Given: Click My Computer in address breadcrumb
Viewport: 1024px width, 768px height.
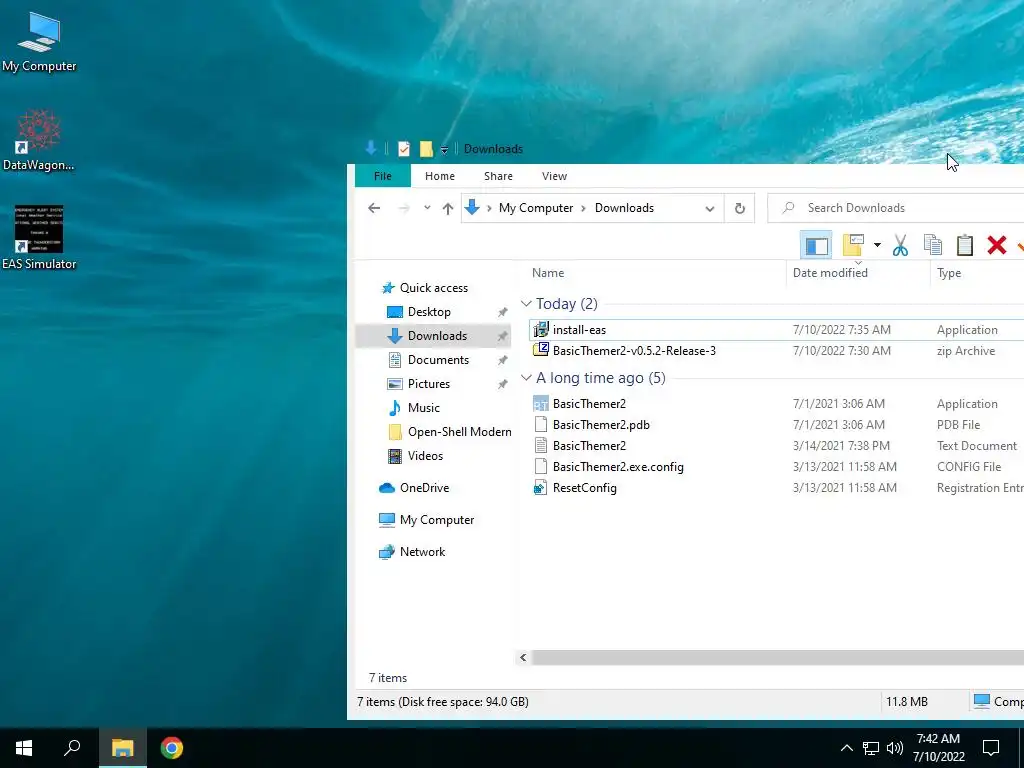Looking at the screenshot, I should [536, 208].
